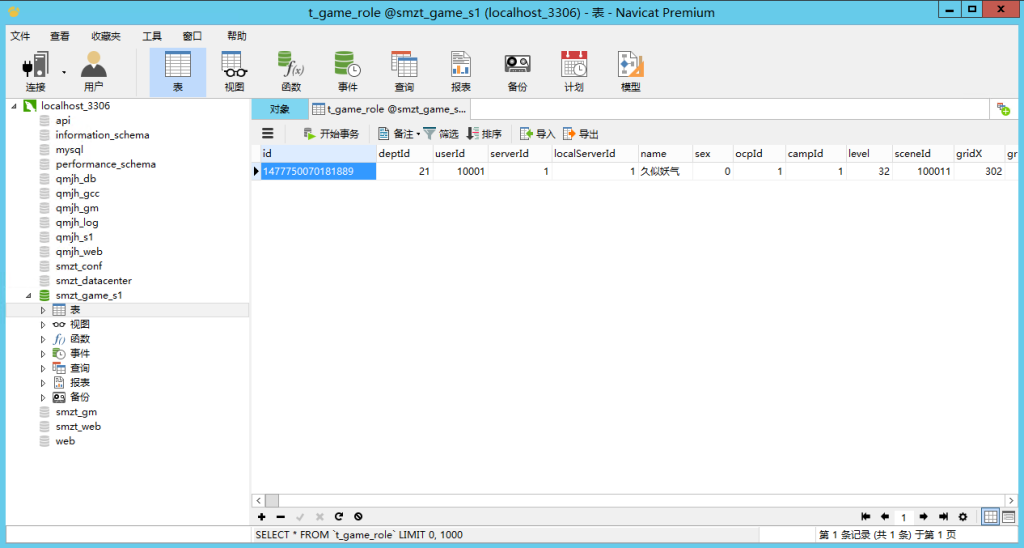Screen dimensions: 1024x548
Task: Select the api database
Action: [63, 120]
